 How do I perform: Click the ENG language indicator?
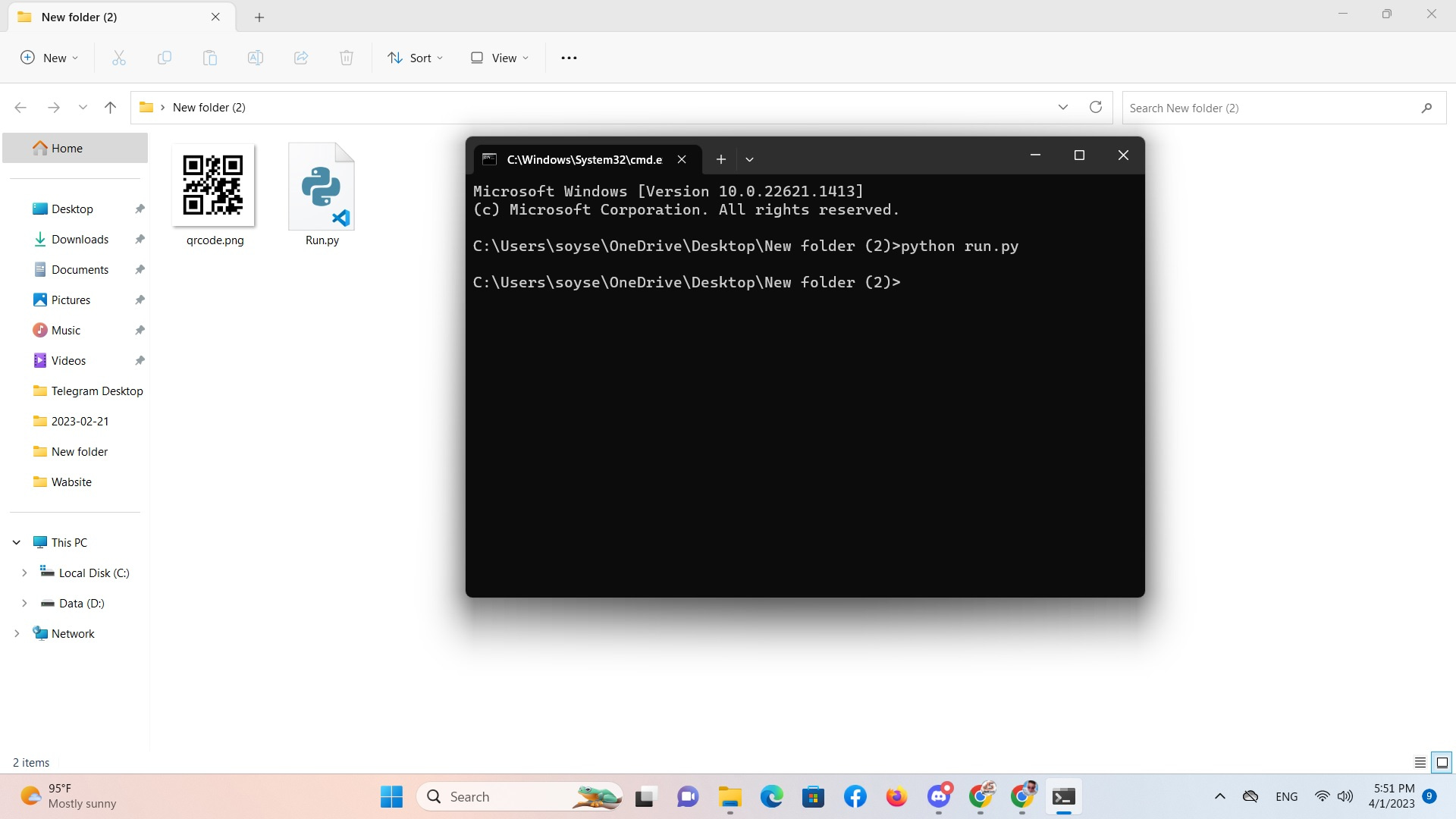[1286, 796]
